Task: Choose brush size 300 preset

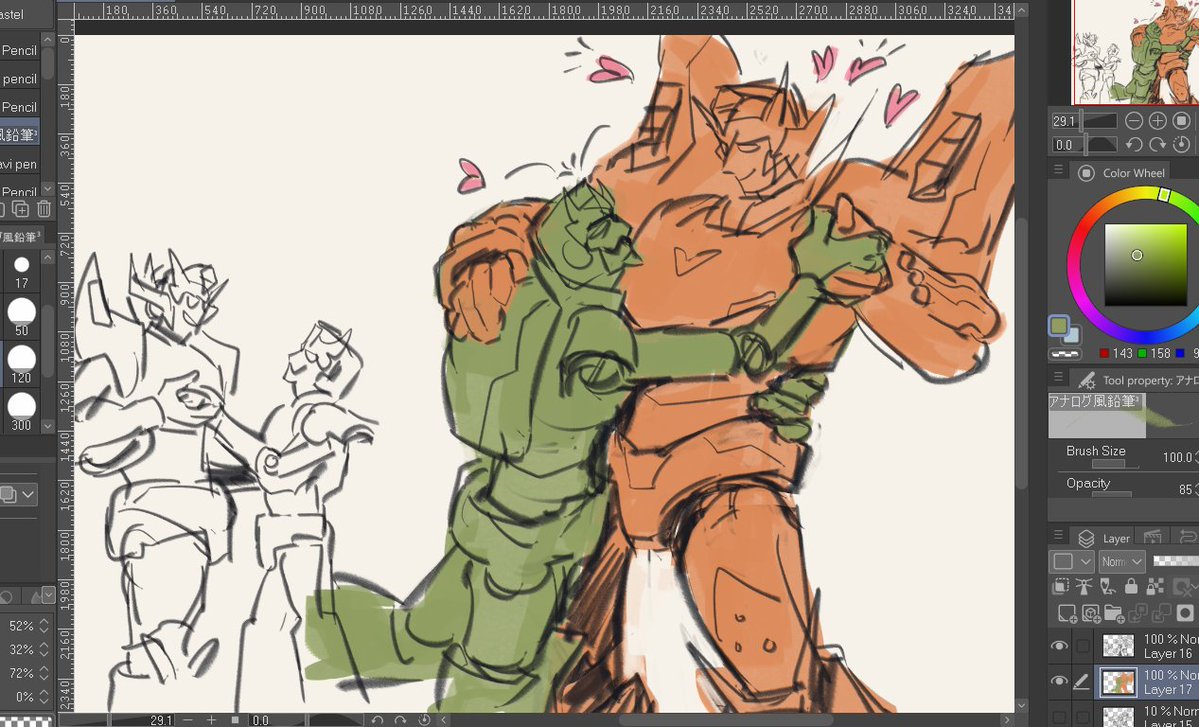Action: 21,412
